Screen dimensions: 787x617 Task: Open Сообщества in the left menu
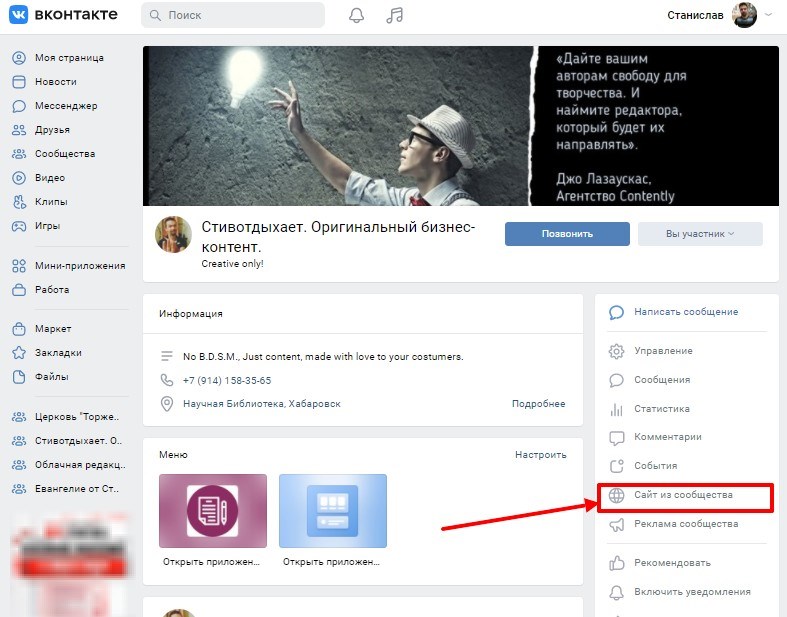pos(65,154)
